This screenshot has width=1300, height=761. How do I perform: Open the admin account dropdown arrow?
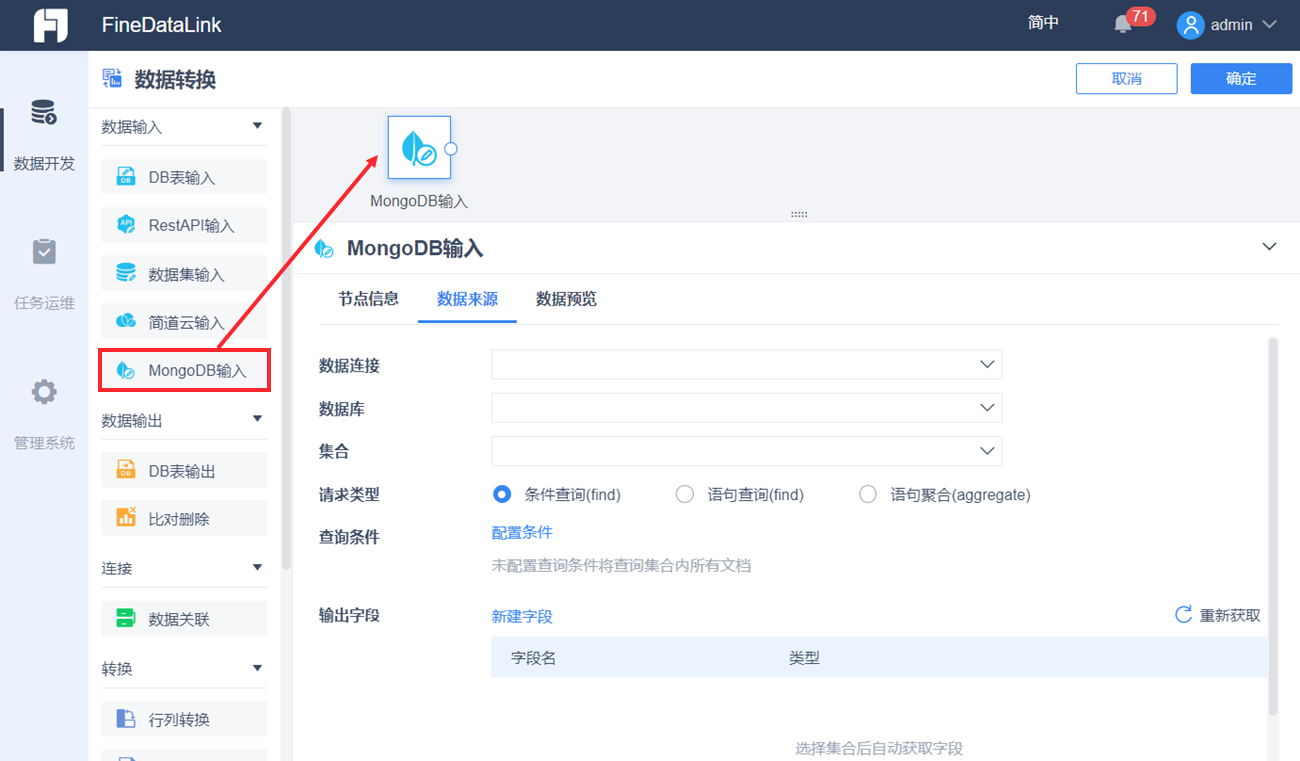[1271, 25]
